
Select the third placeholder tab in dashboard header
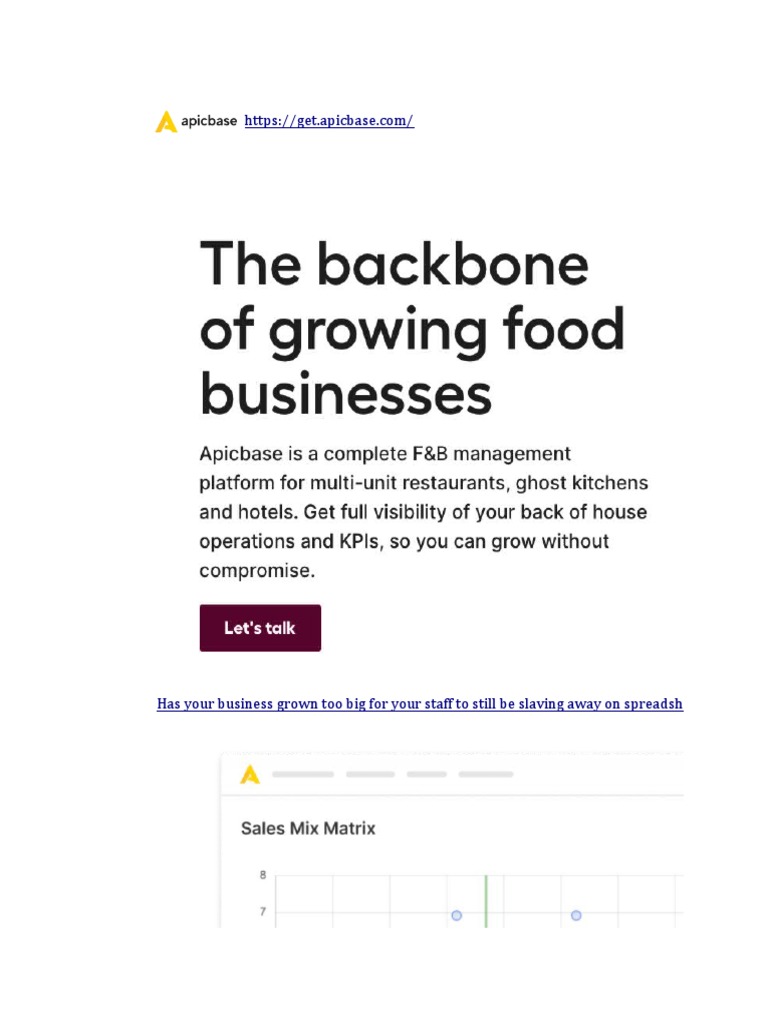(x=427, y=774)
